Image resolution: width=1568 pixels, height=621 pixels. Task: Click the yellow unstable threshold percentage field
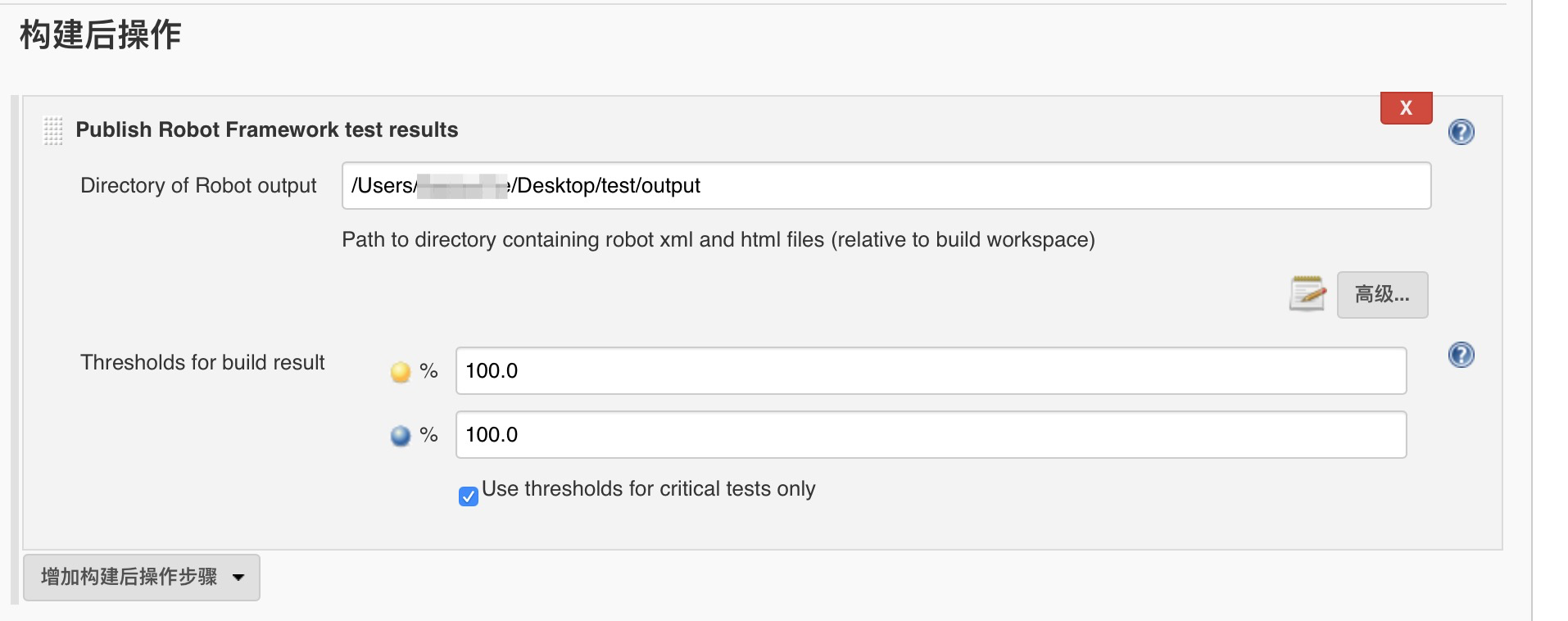click(930, 371)
